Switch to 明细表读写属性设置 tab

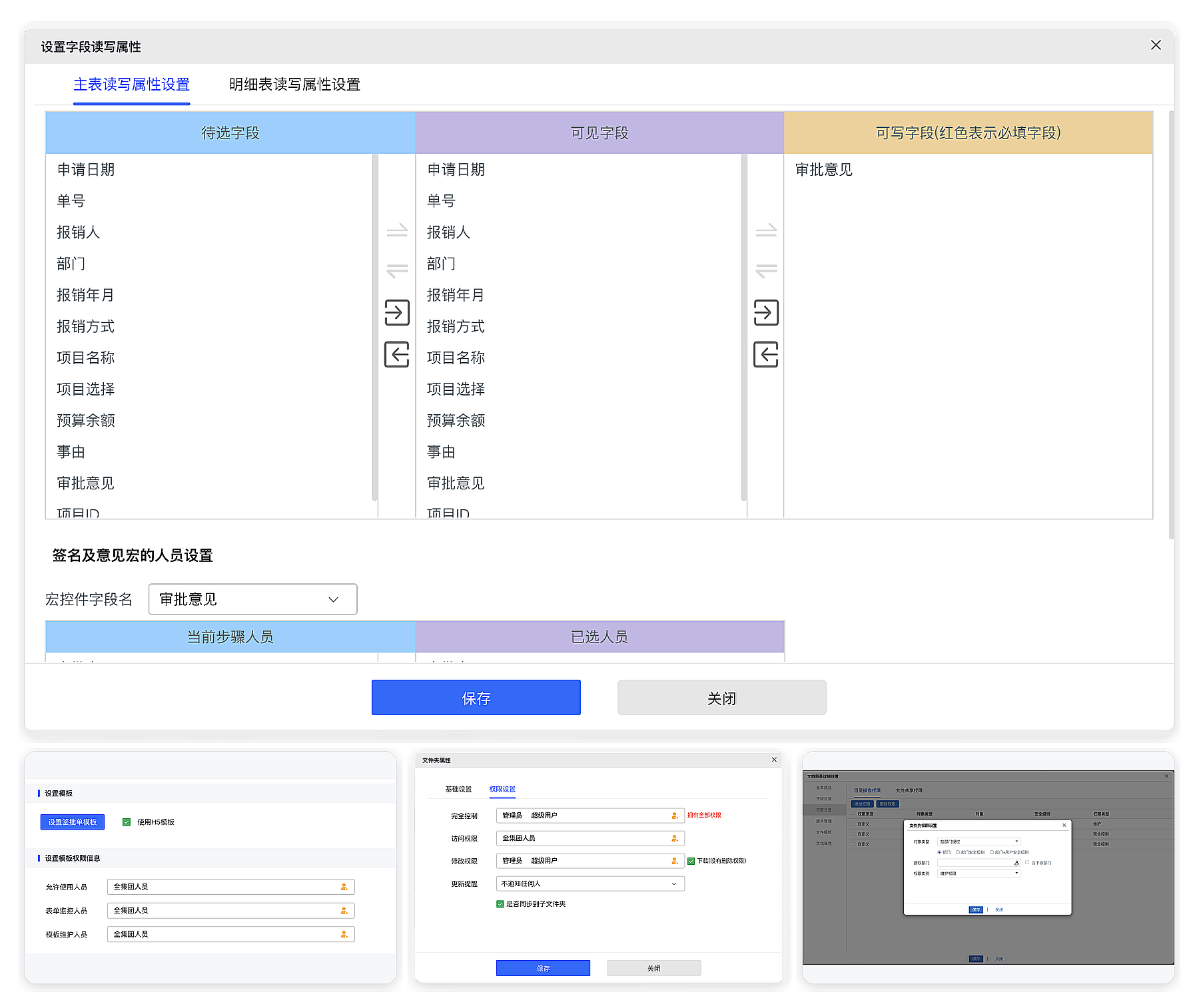293,85
